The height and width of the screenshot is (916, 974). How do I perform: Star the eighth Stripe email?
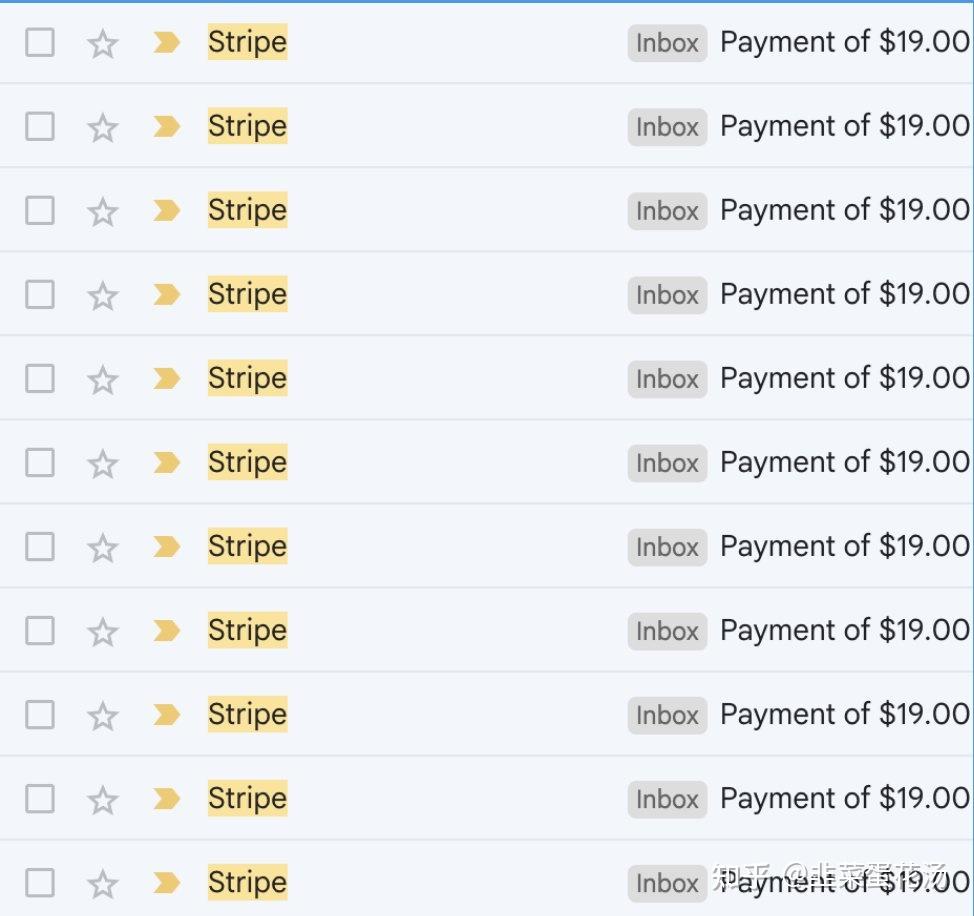click(x=103, y=631)
